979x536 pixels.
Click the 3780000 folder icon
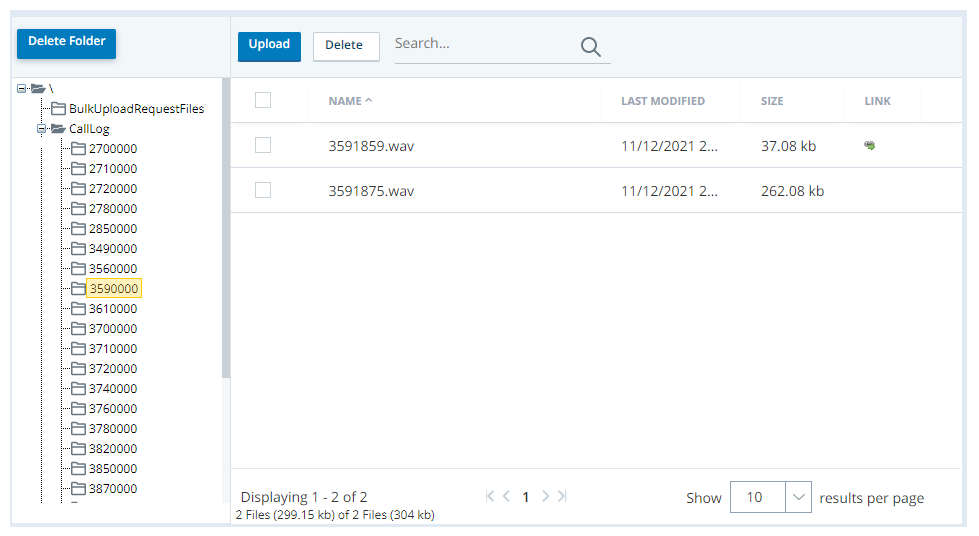(x=78, y=428)
